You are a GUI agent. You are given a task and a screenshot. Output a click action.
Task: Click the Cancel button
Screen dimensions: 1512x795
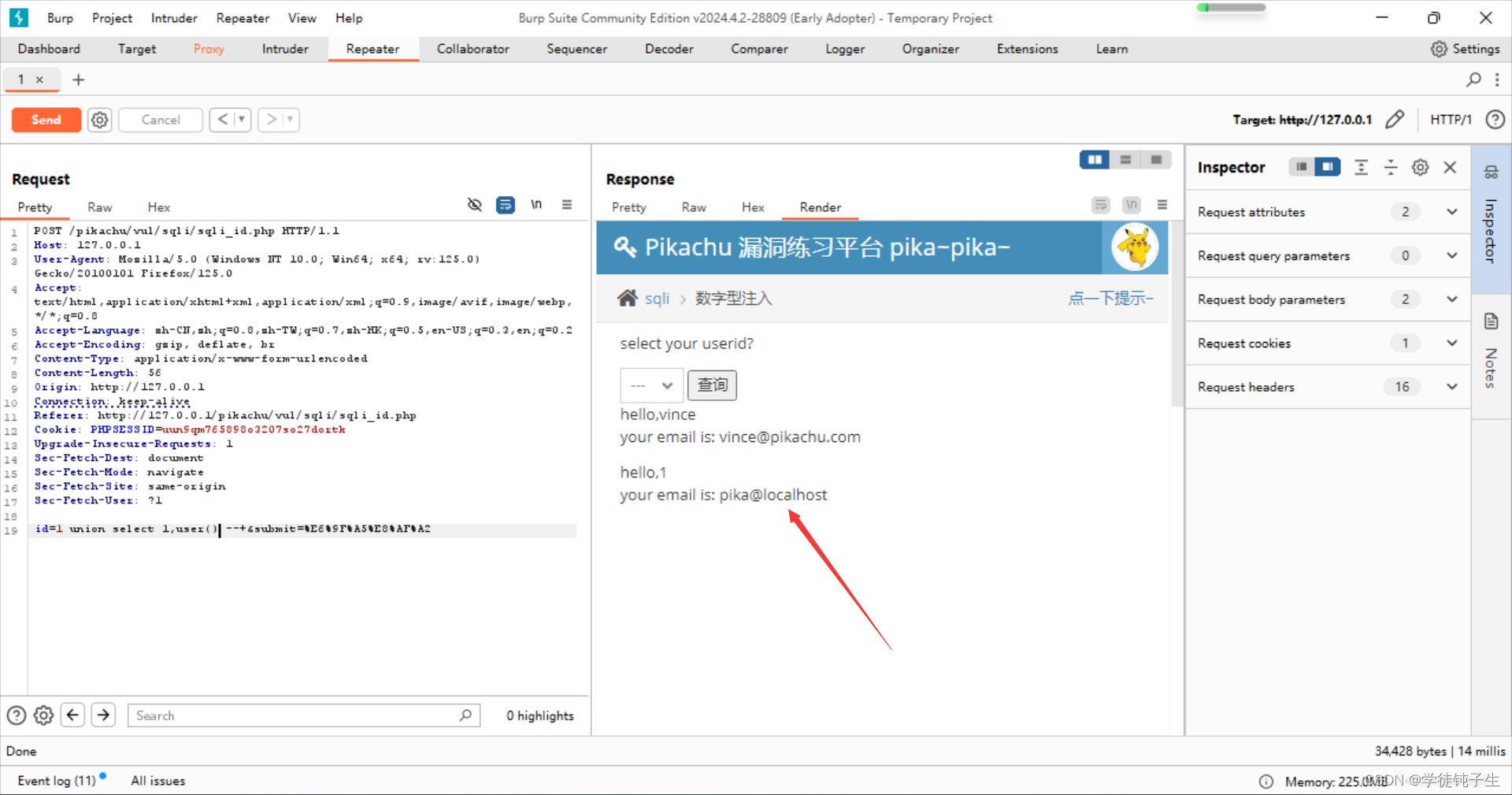point(161,120)
